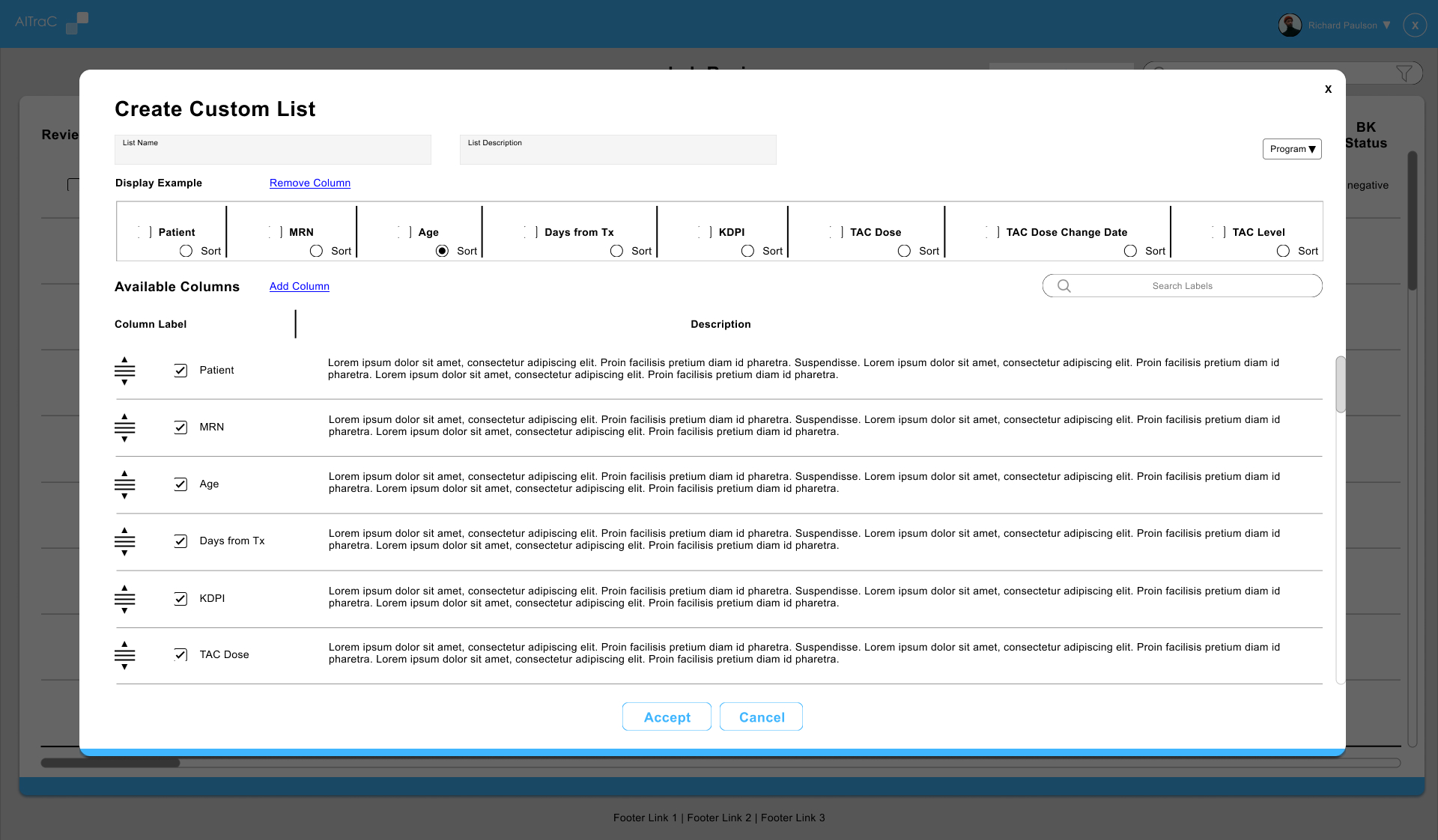
Task: Toggle the MRN column checkbox
Action: (x=180, y=427)
